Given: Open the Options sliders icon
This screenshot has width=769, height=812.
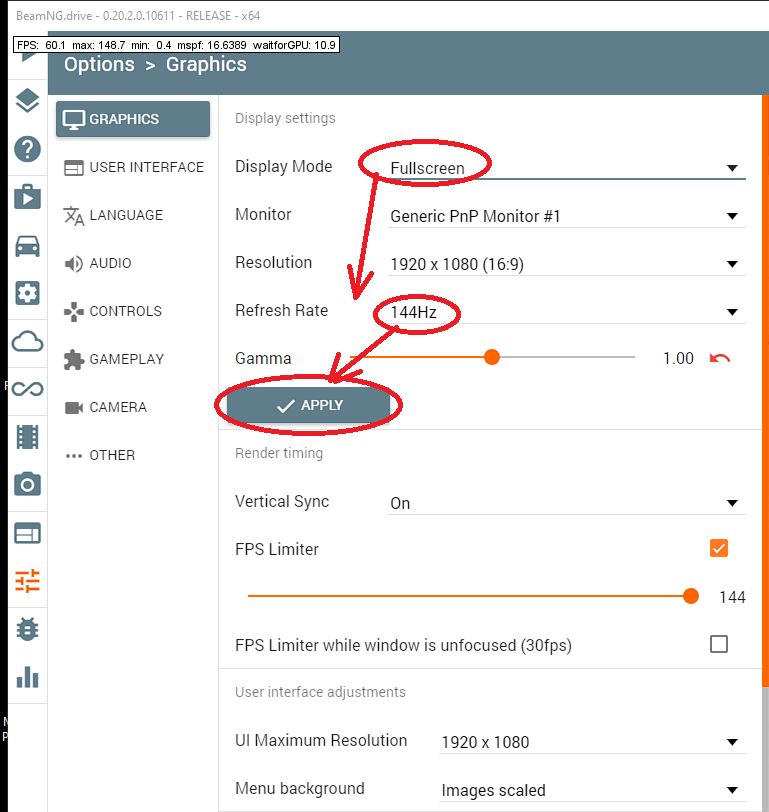Looking at the screenshot, I should tap(27, 581).
